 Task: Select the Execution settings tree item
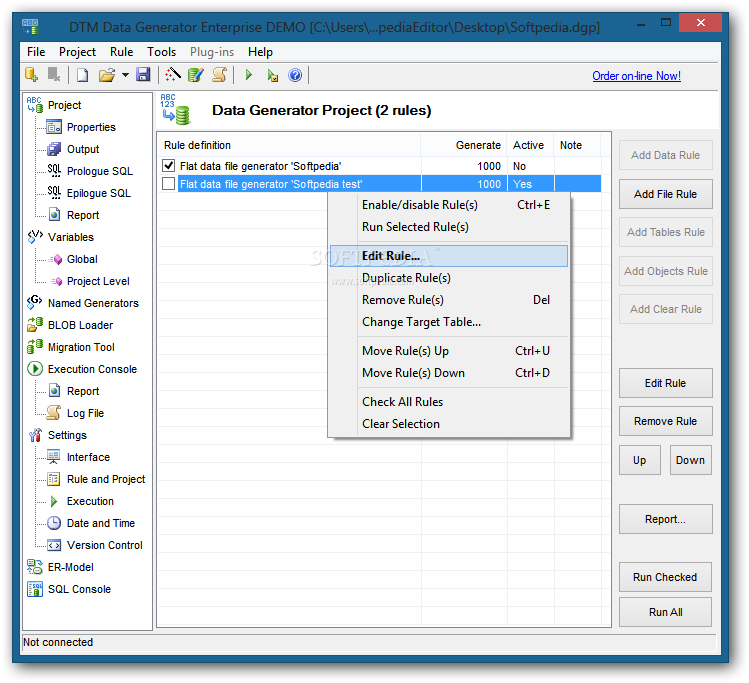coord(90,501)
